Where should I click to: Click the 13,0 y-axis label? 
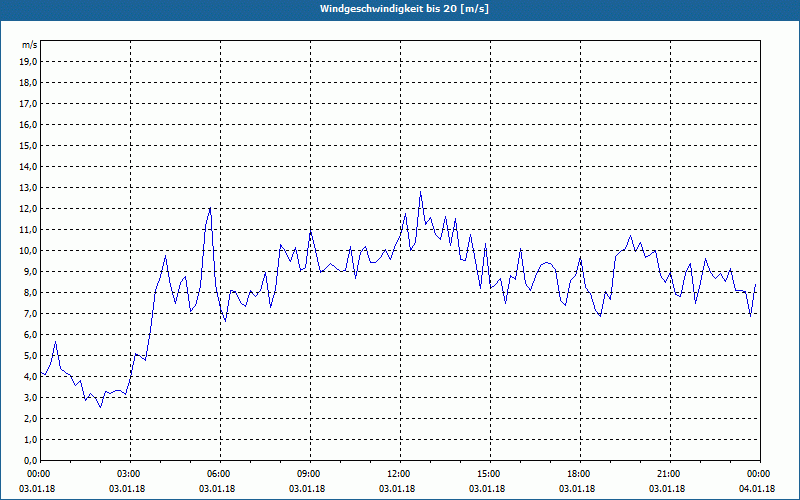click(x=28, y=188)
